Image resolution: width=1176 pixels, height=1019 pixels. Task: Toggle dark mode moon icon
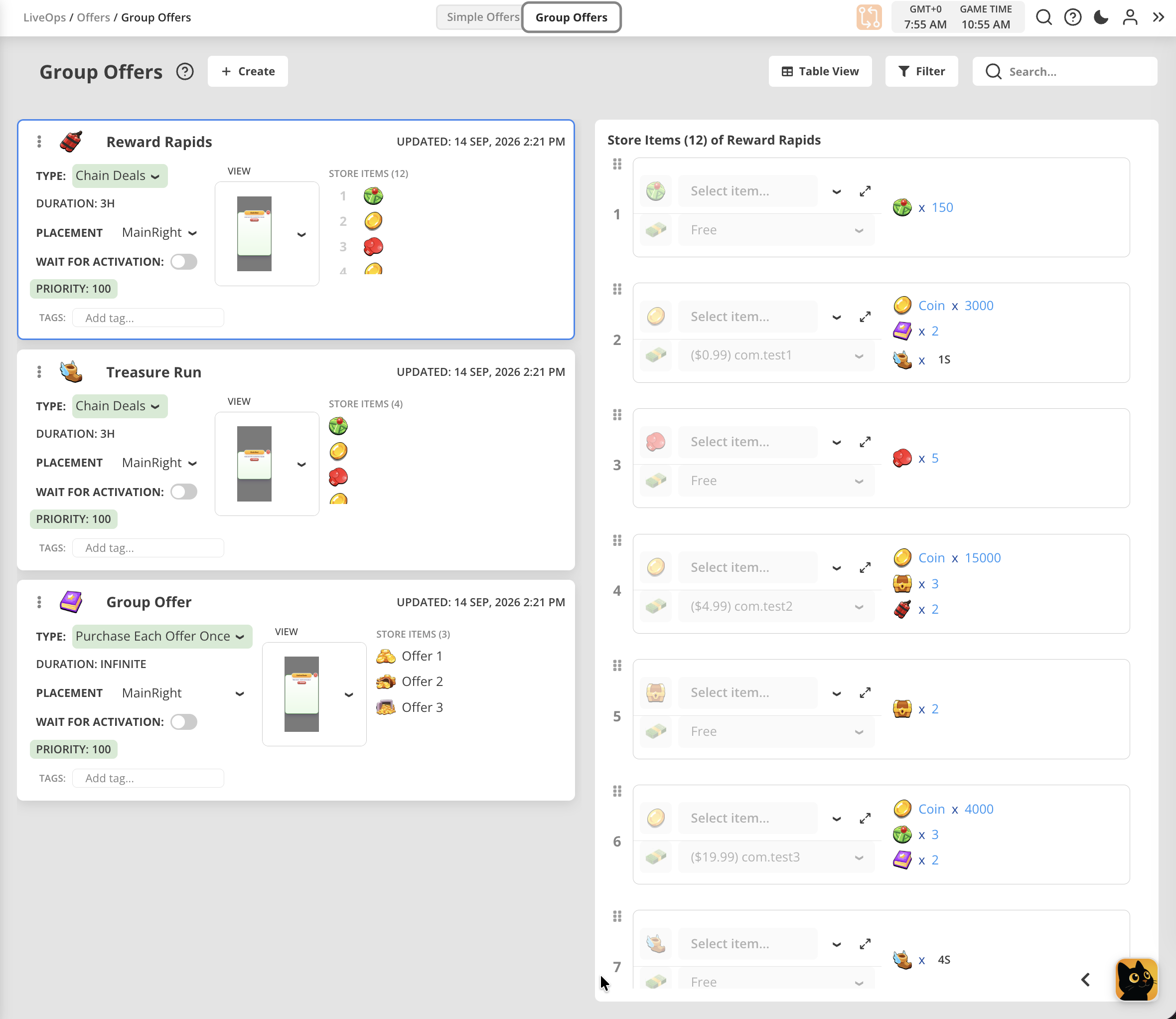(x=1101, y=17)
